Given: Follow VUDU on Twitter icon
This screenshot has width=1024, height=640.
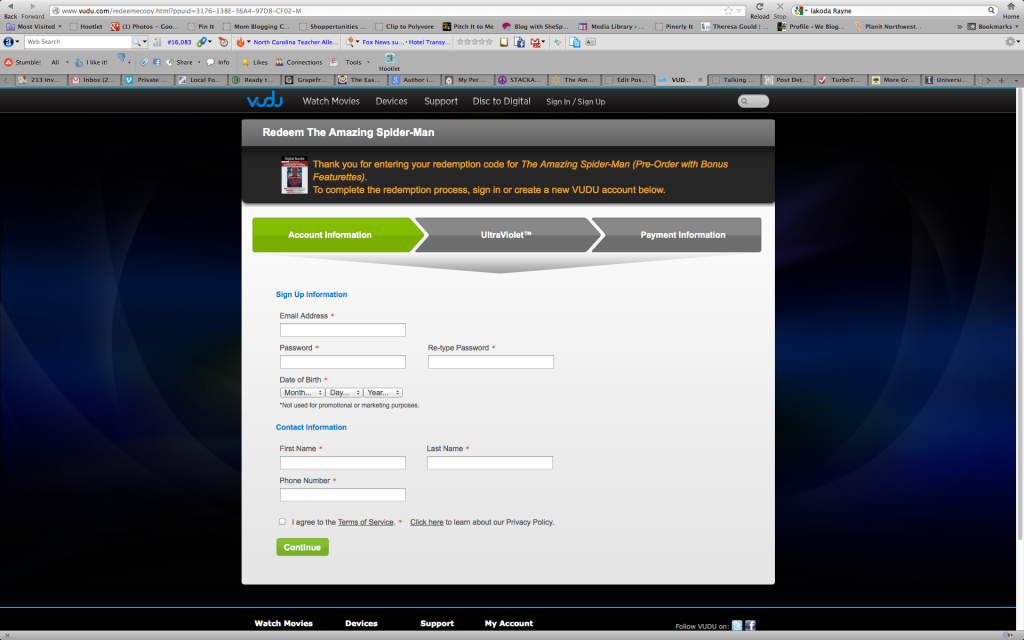Looking at the screenshot, I should (737, 626).
